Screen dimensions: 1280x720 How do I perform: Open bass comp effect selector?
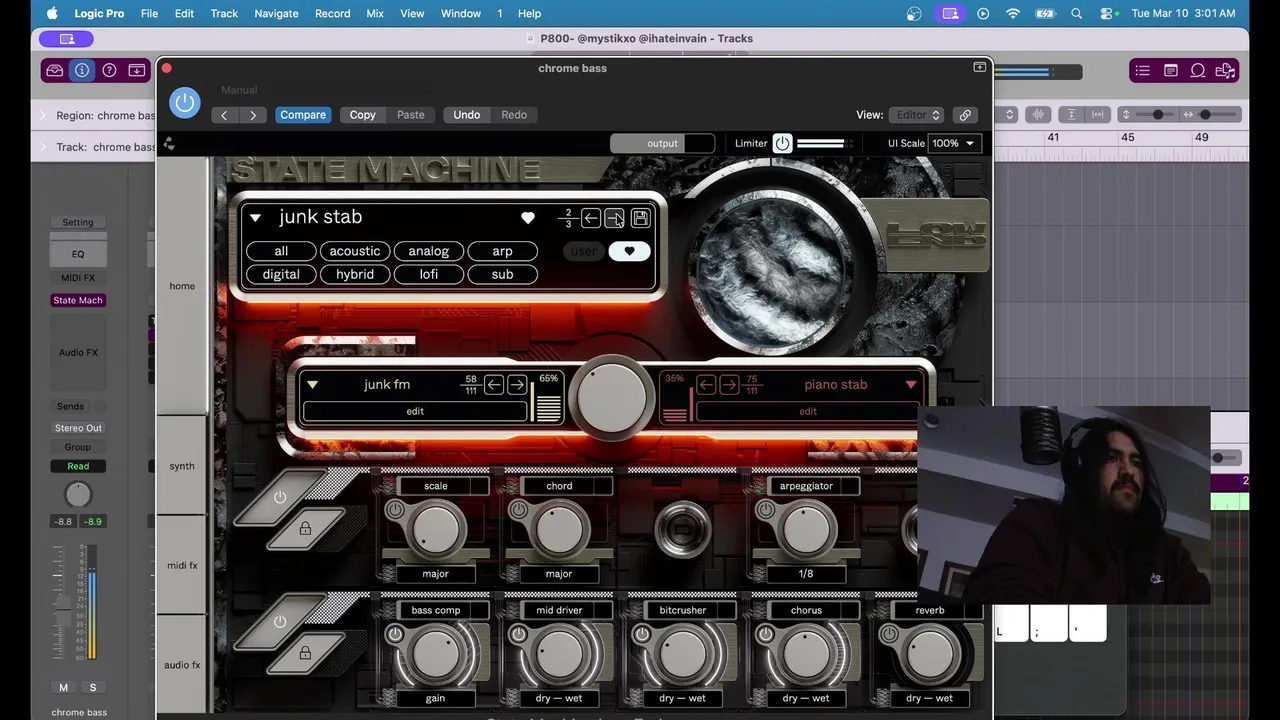(x=436, y=610)
